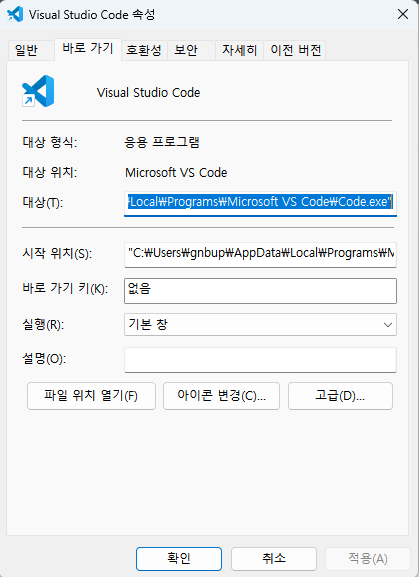Screen dimensions: 419x577
Task: Open advanced options via 고급(D)... button
Action: [x=340, y=396]
